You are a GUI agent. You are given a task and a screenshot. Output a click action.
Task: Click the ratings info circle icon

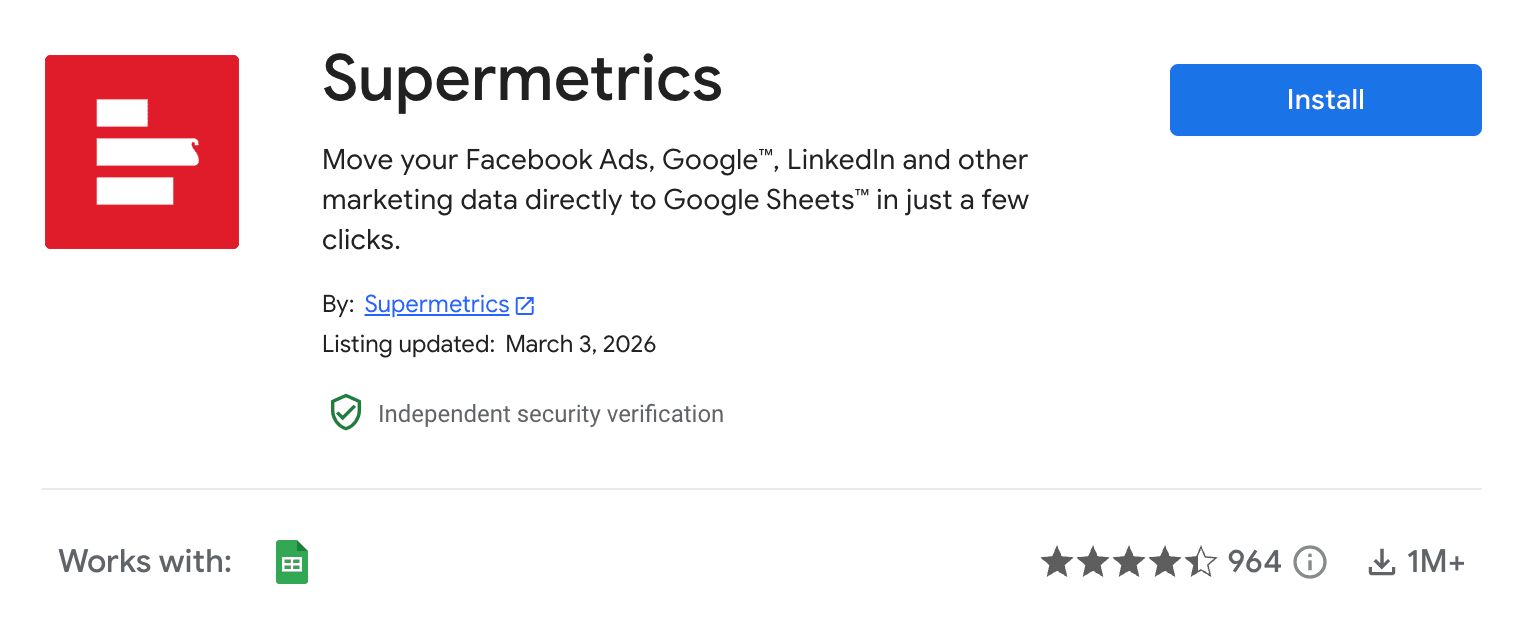[x=1310, y=563]
